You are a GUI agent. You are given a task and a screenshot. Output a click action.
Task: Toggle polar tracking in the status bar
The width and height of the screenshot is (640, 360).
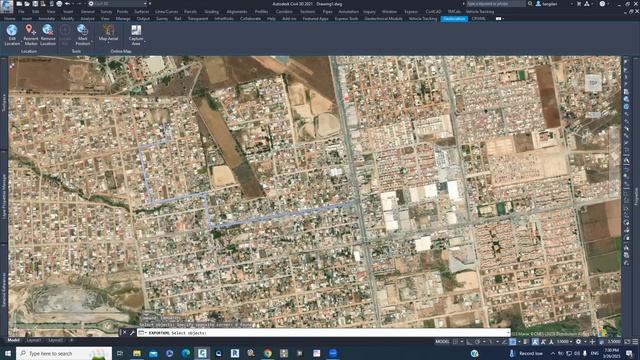click(477, 342)
